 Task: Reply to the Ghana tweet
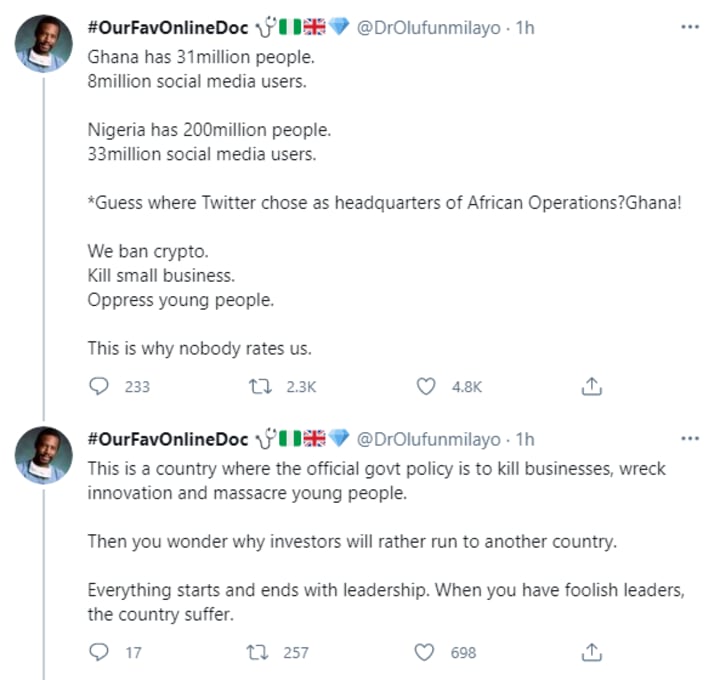[x=99, y=386]
